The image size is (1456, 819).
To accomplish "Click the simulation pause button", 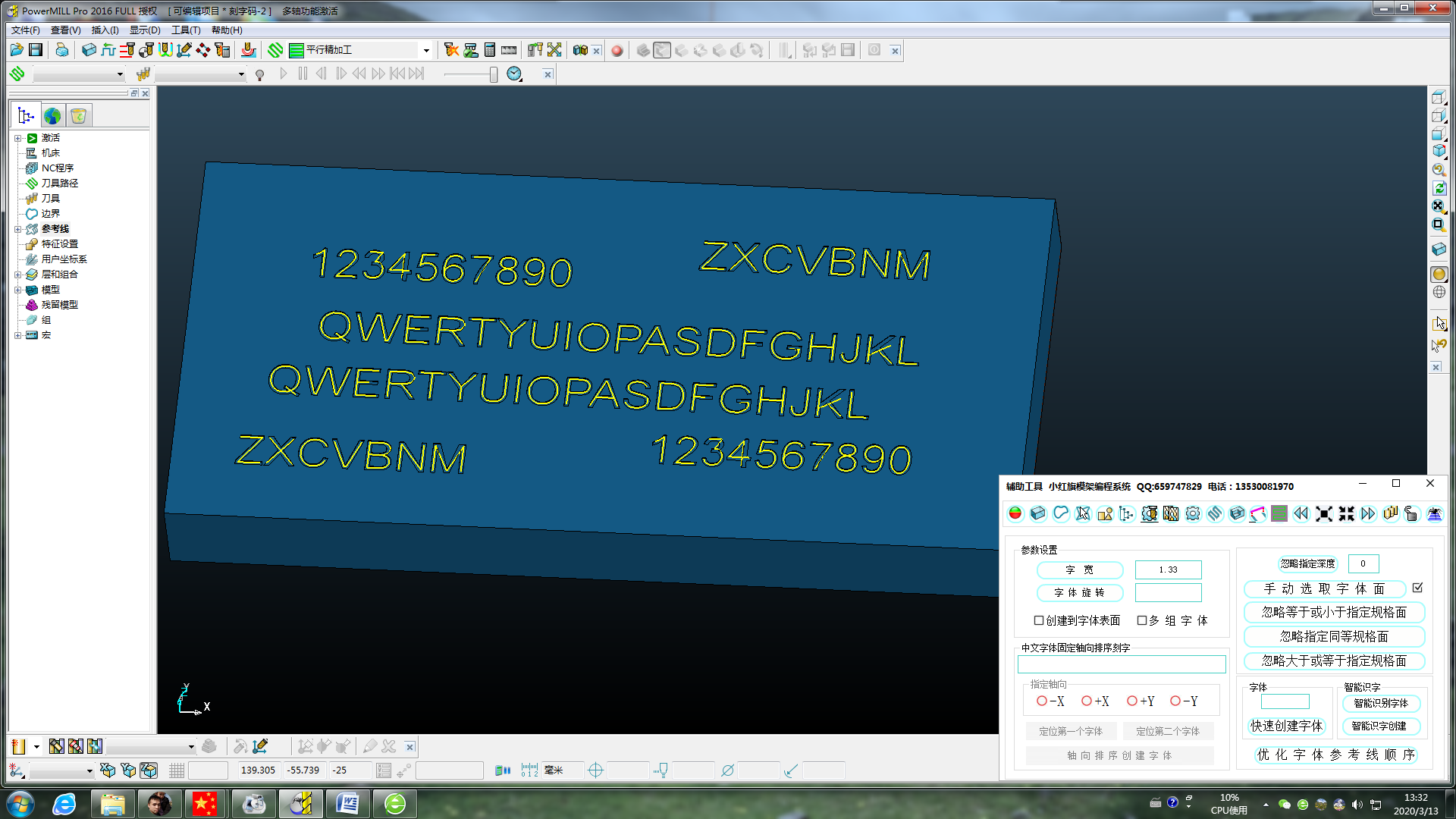I will click(x=303, y=74).
